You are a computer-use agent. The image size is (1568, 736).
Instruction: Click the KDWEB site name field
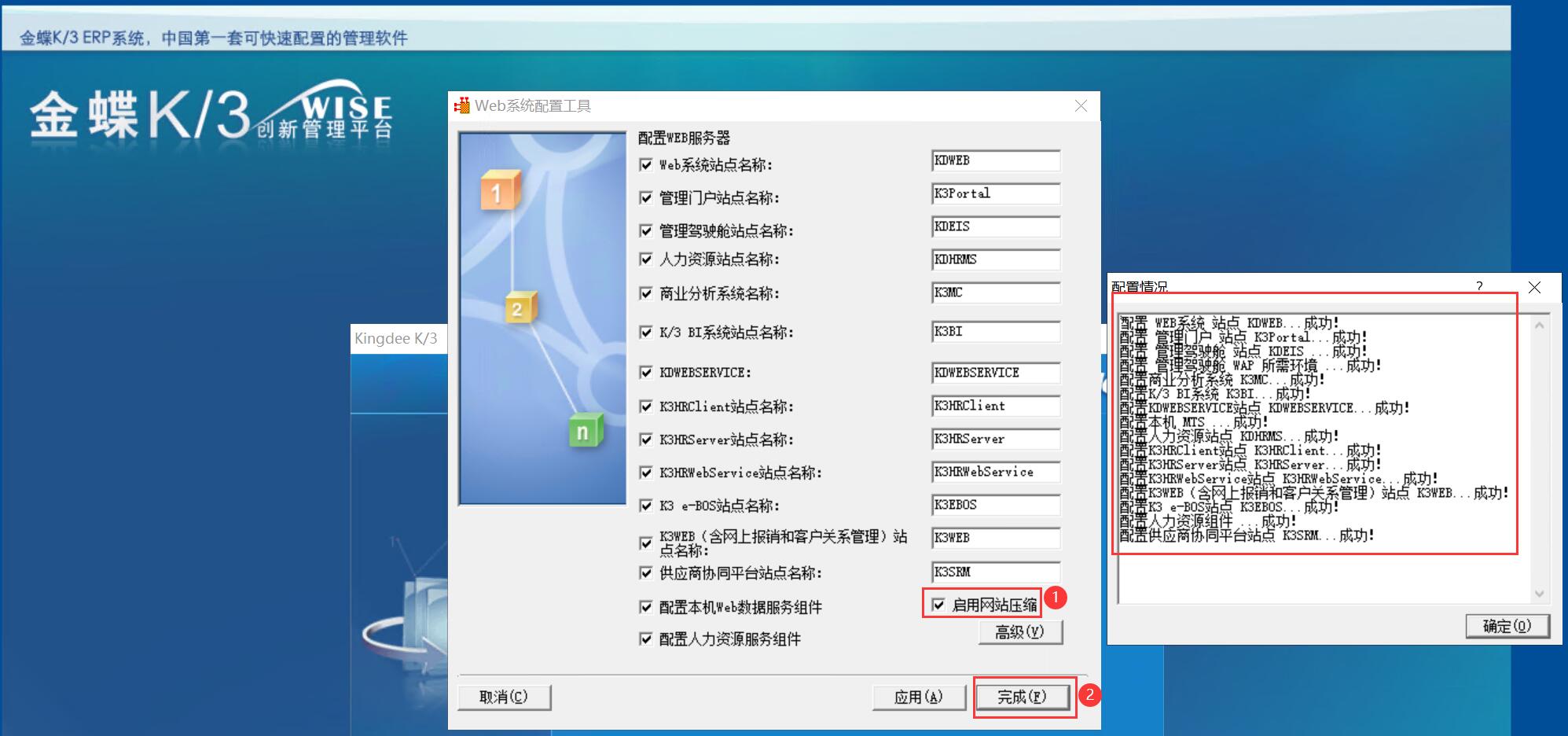point(996,160)
